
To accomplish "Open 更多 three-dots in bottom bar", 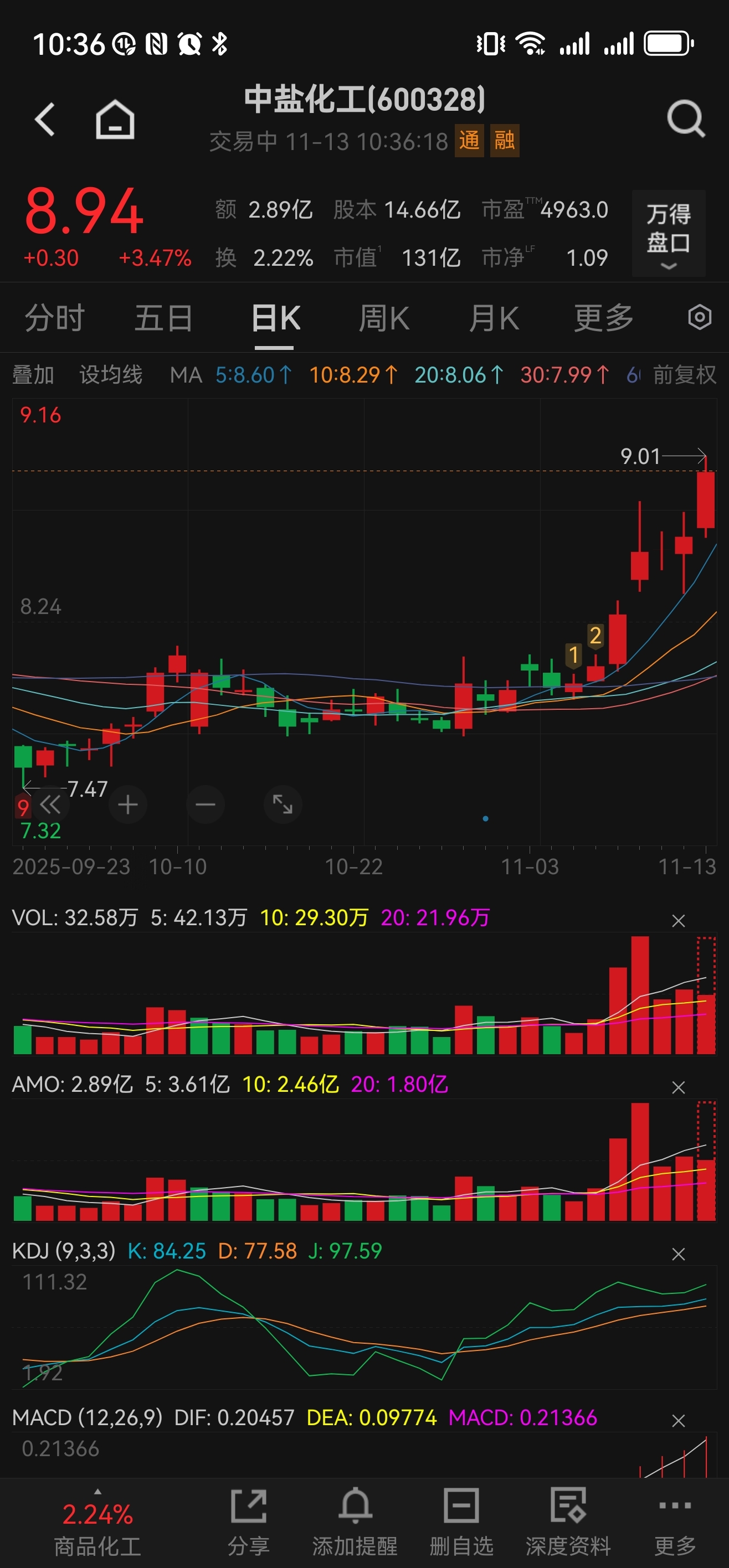I will tap(675, 1506).
